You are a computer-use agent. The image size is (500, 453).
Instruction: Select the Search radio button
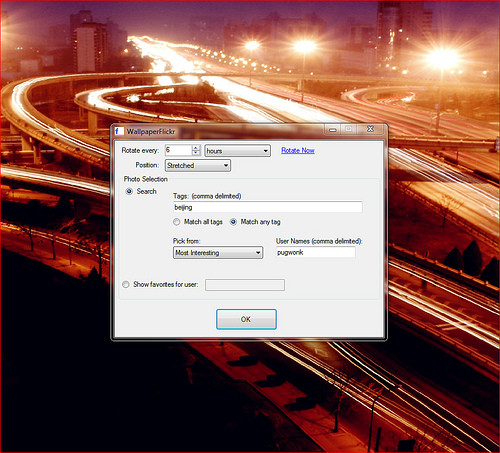click(129, 191)
